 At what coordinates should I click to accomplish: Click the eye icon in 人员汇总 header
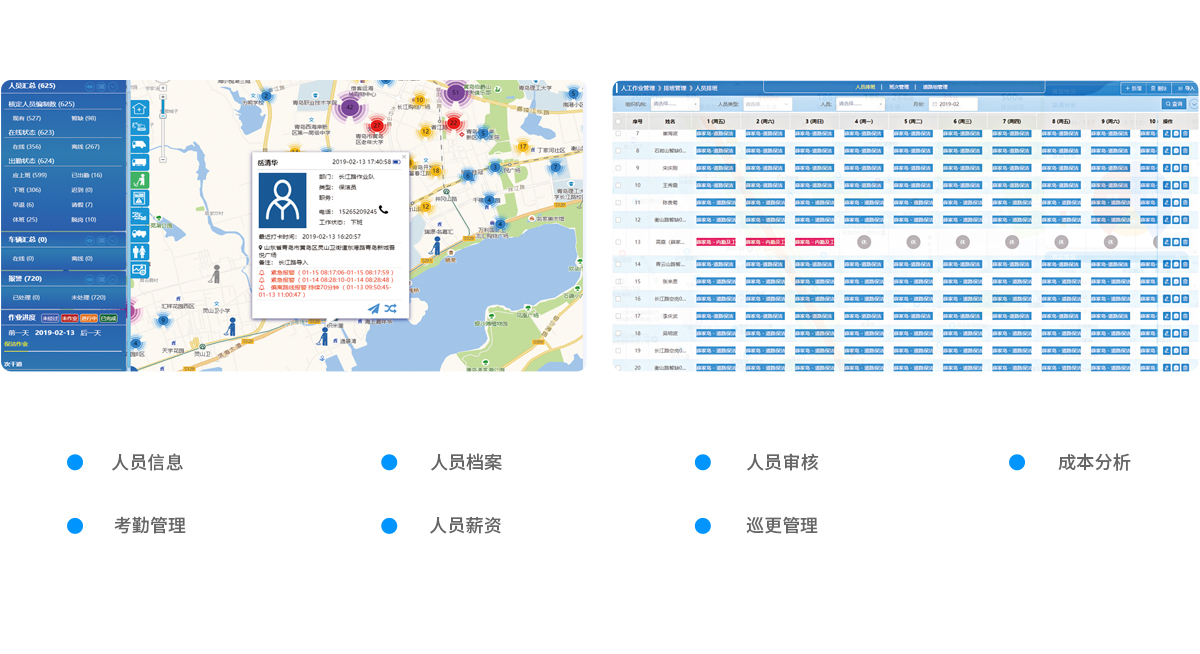(89, 86)
